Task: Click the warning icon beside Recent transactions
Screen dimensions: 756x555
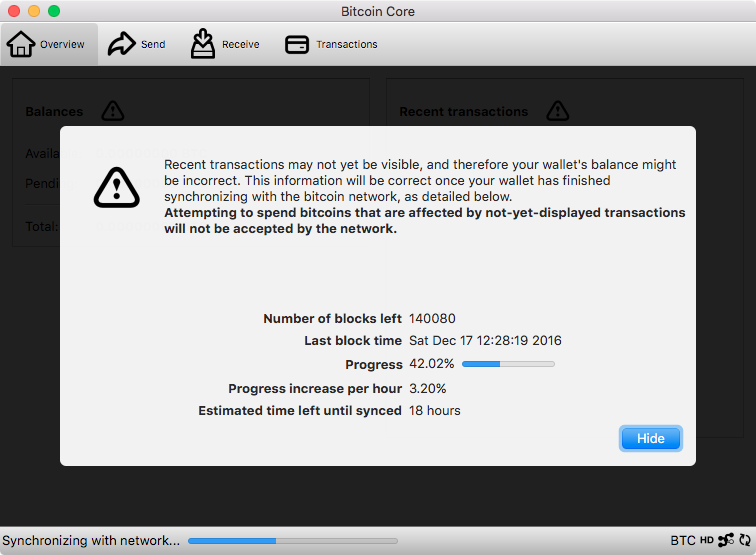Action: coord(558,111)
